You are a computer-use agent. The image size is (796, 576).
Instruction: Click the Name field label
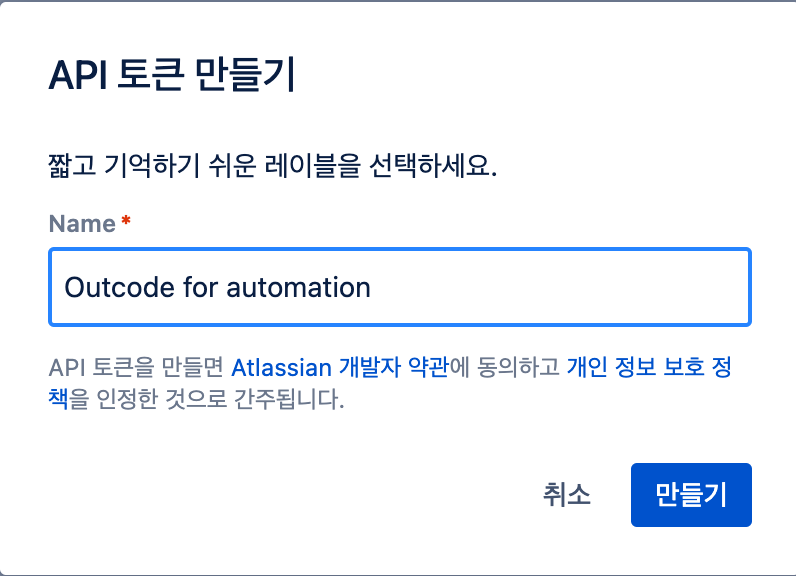tap(82, 224)
